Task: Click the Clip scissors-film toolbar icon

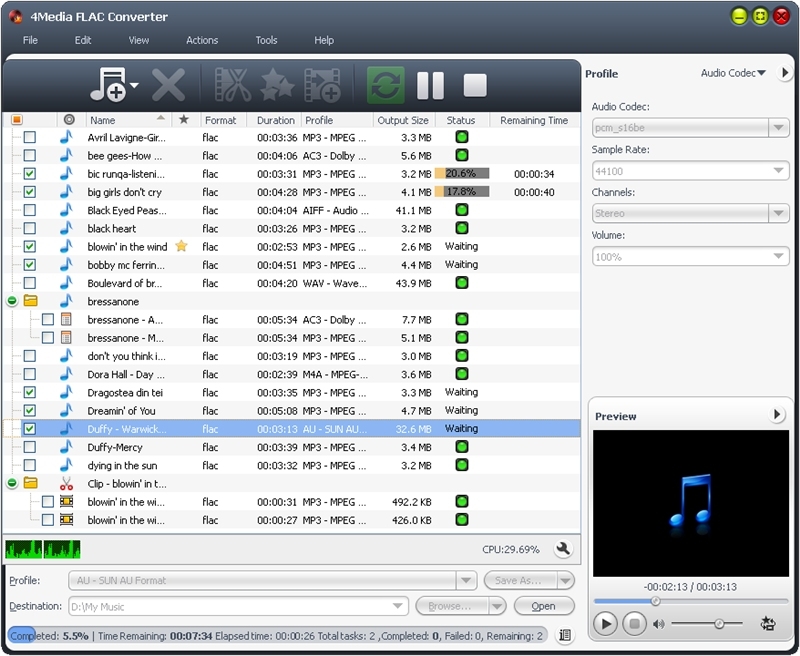Action: pos(232,84)
